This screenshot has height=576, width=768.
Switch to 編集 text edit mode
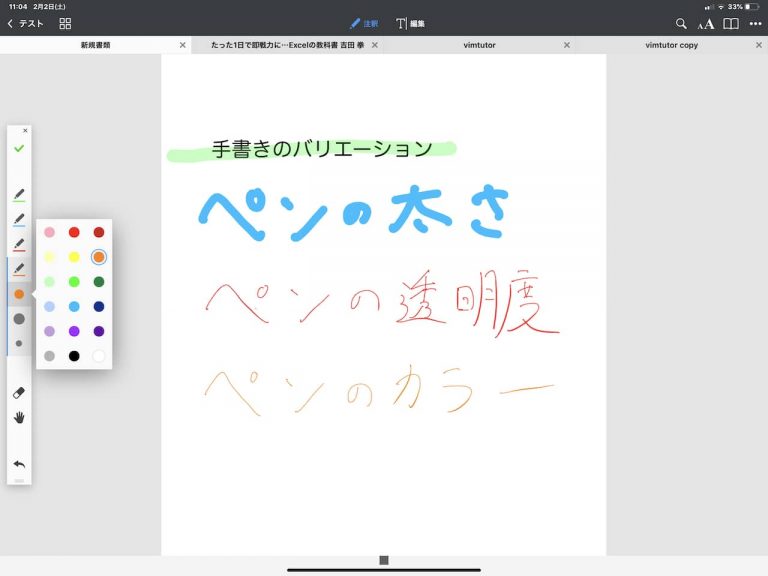point(410,24)
